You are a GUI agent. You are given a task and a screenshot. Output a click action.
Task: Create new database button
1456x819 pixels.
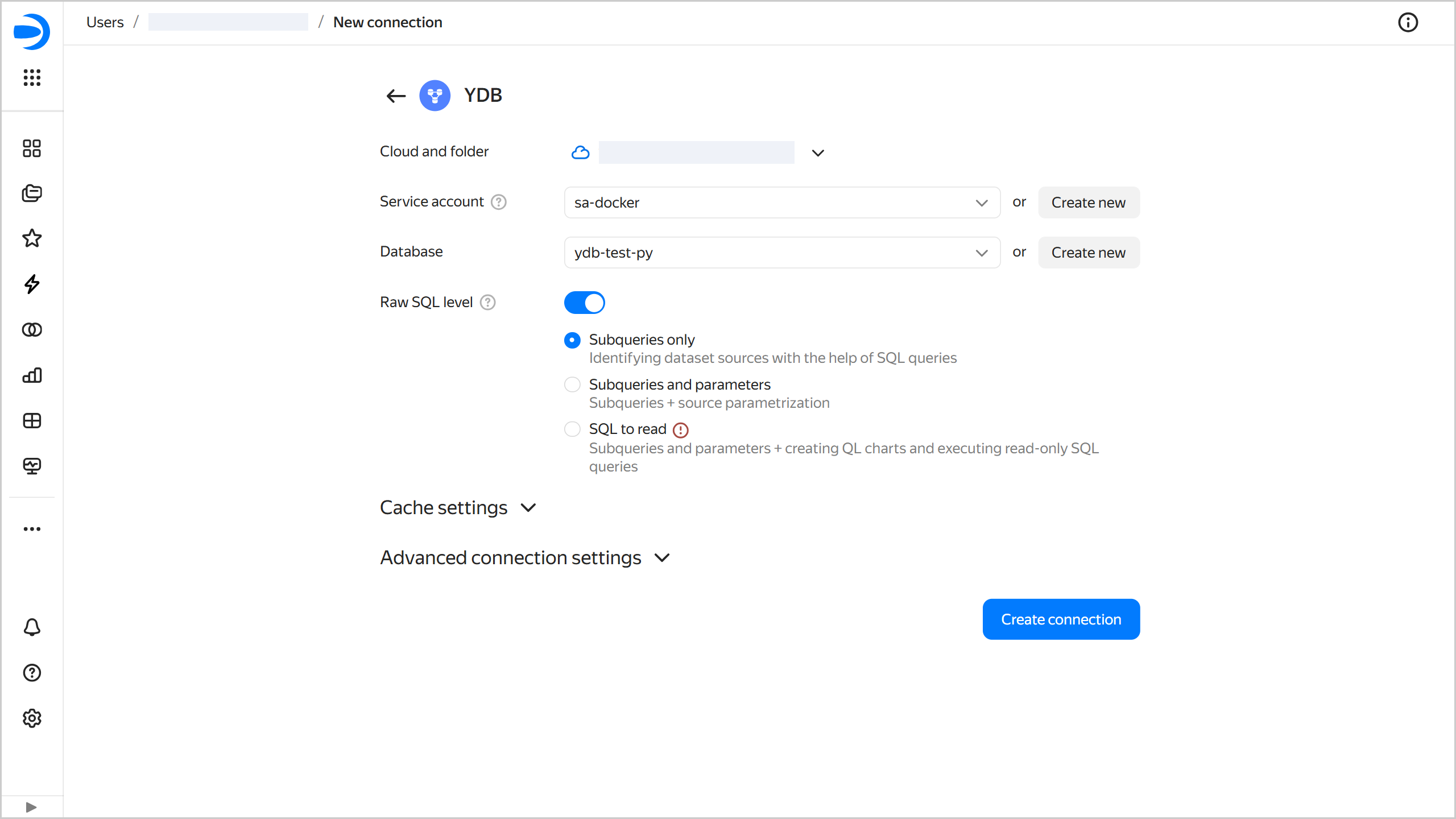1089,253
